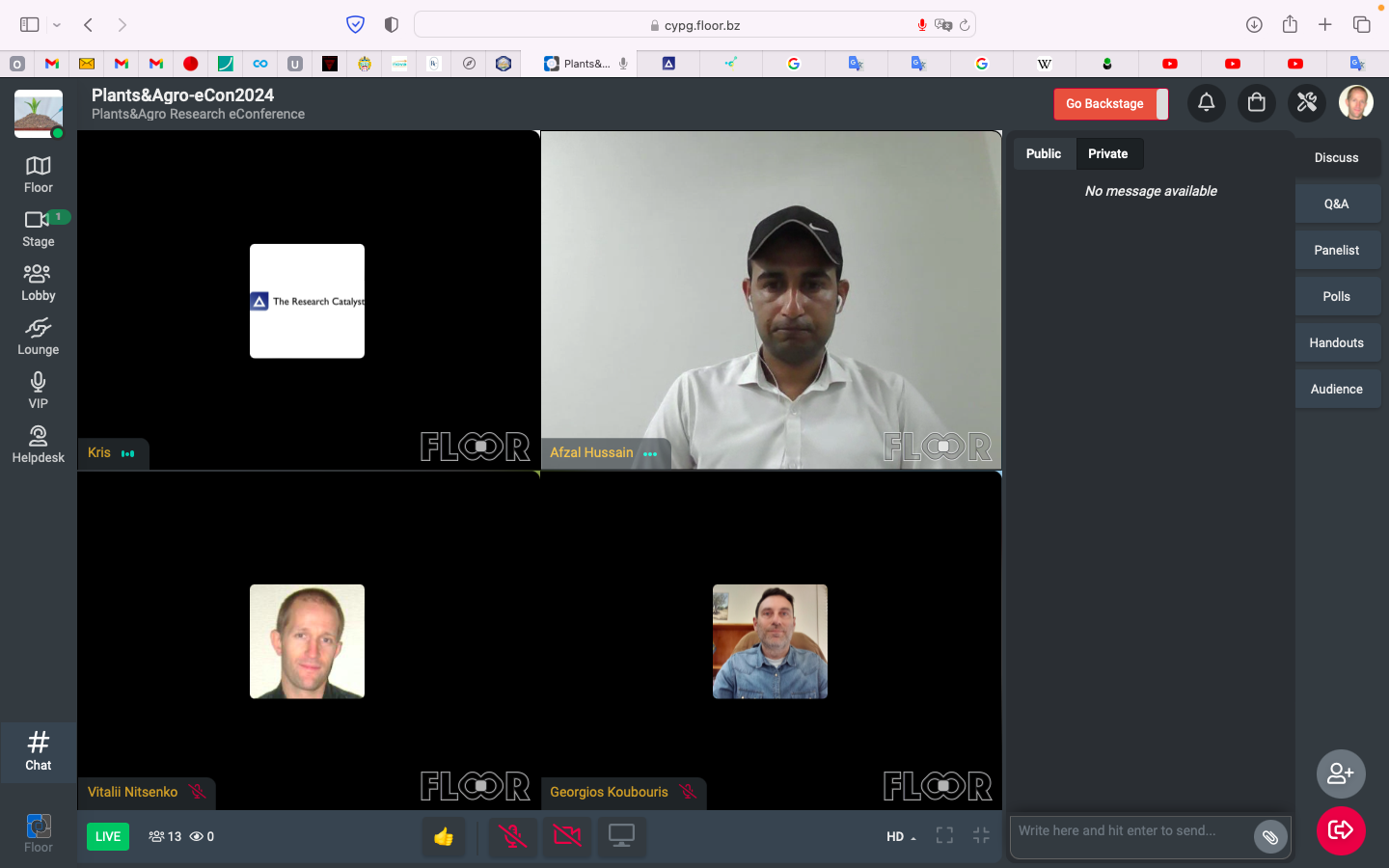Click the 13 attendees count

click(165, 837)
